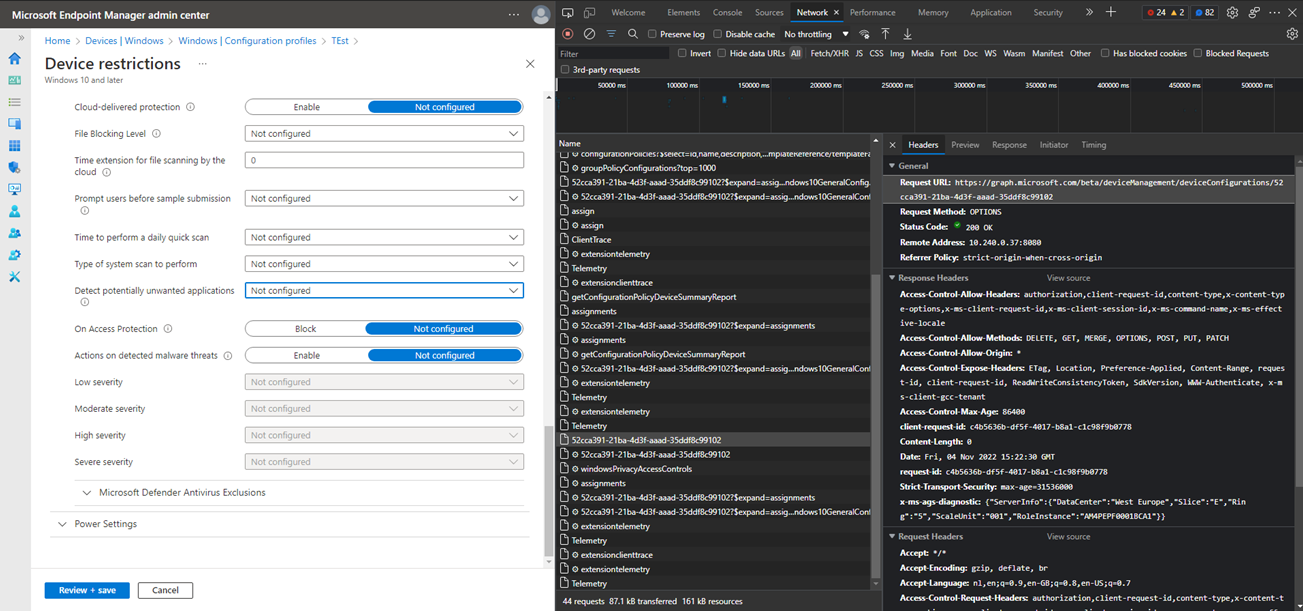This screenshot has height=611, width=1303.
Task: Toggle the network filter funnel icon
Action: tap(611, 34)
